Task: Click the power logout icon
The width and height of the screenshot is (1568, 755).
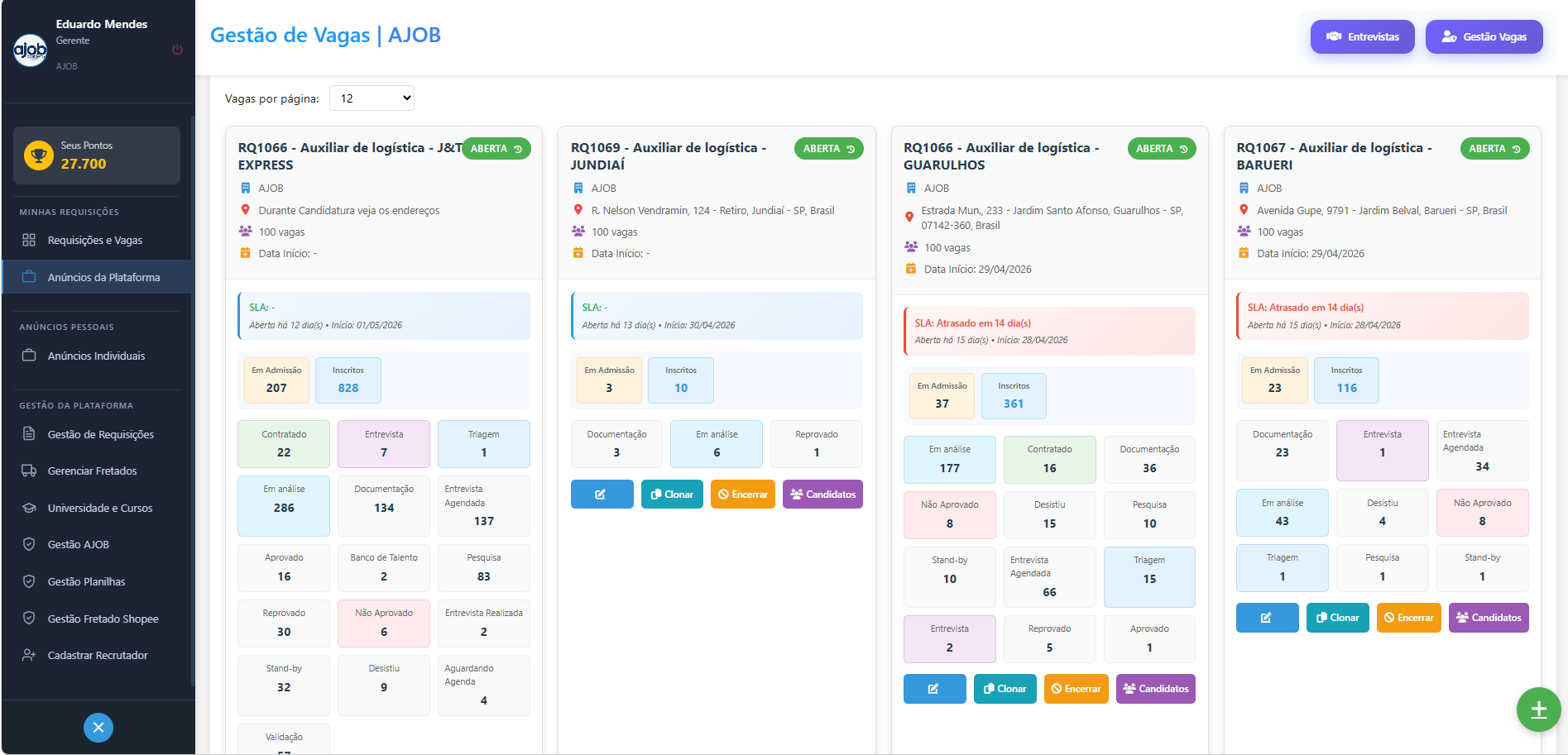Action: click(177, 50)
